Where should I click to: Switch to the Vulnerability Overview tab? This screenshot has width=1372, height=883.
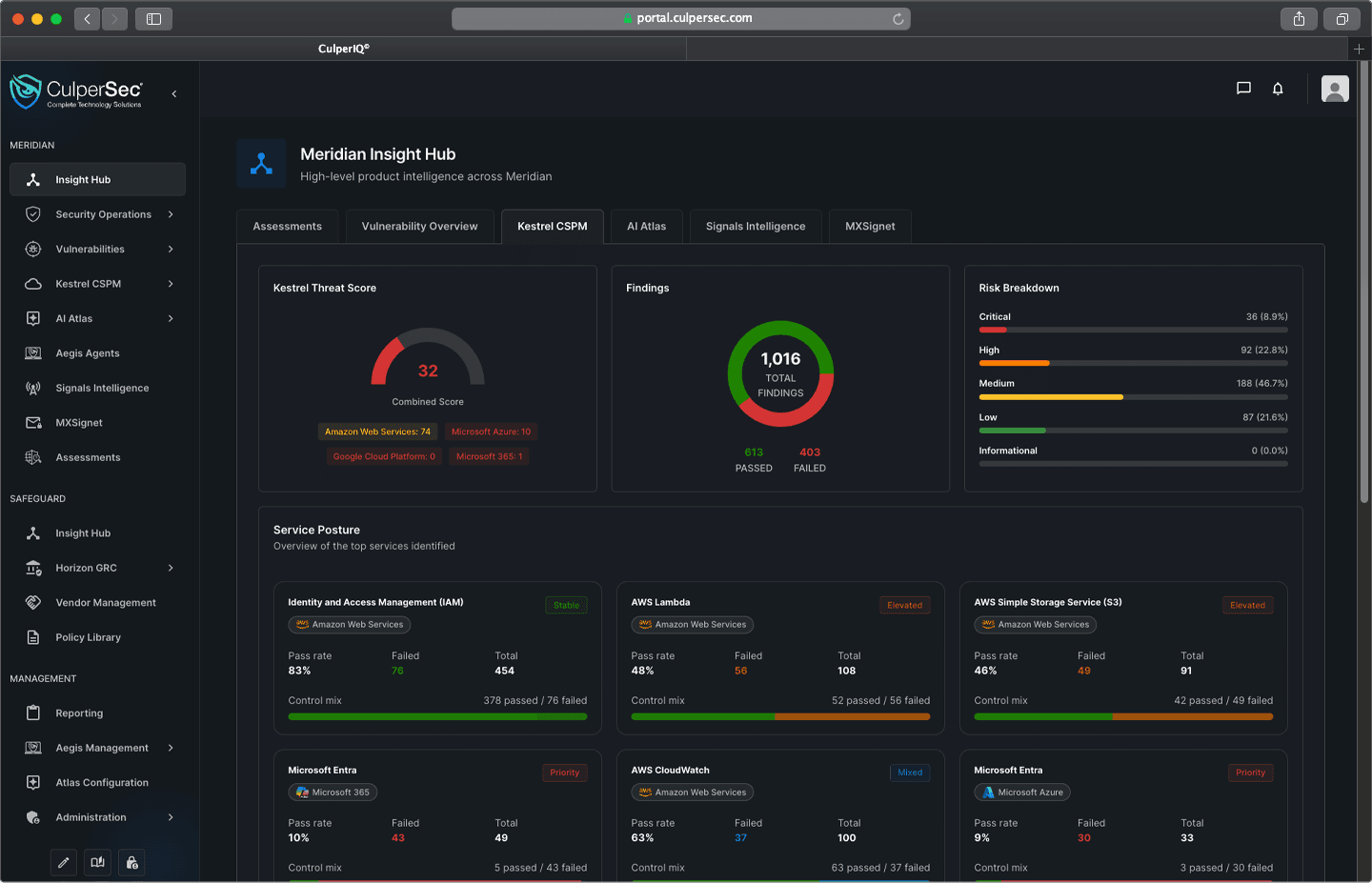tap(419, 227)
